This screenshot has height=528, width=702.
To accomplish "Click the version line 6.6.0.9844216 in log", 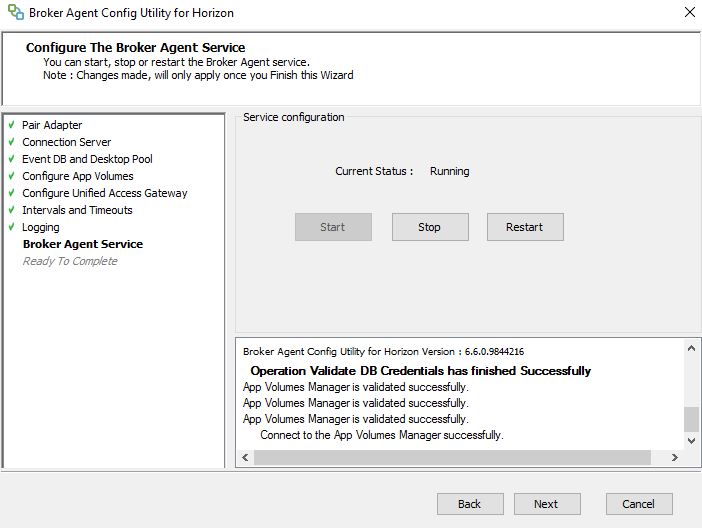I will [x=383, y=352].
